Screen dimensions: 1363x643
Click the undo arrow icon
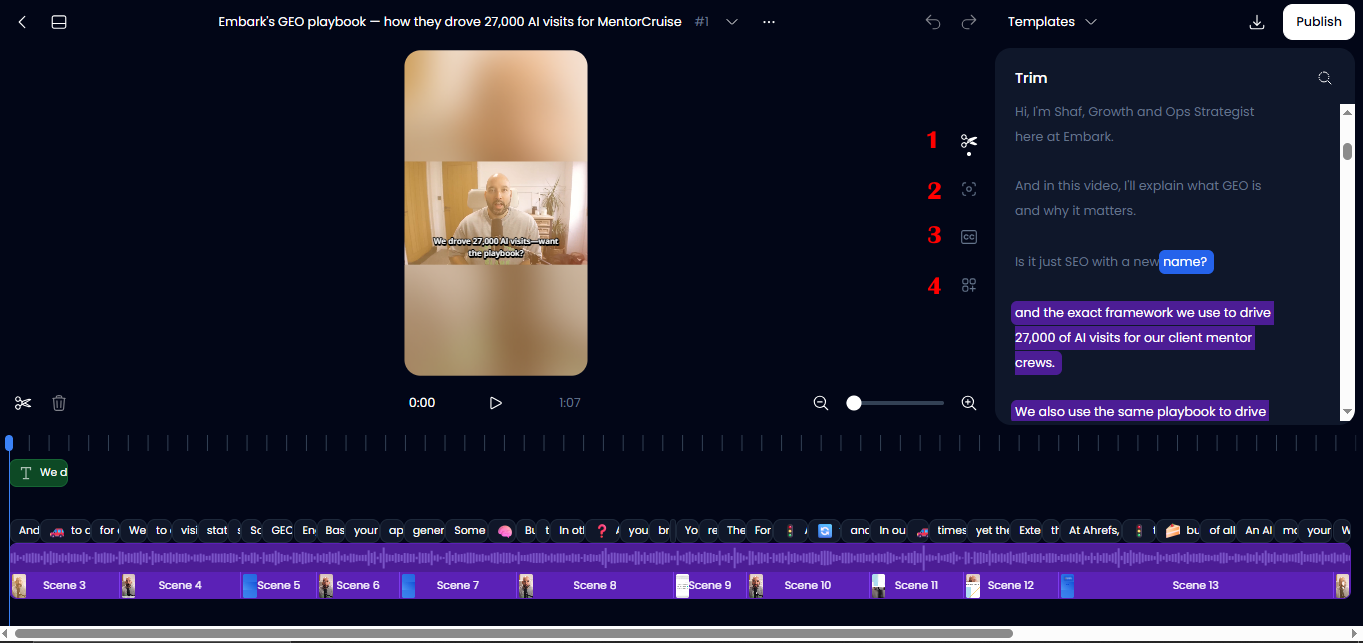click(x=933, y=22)
